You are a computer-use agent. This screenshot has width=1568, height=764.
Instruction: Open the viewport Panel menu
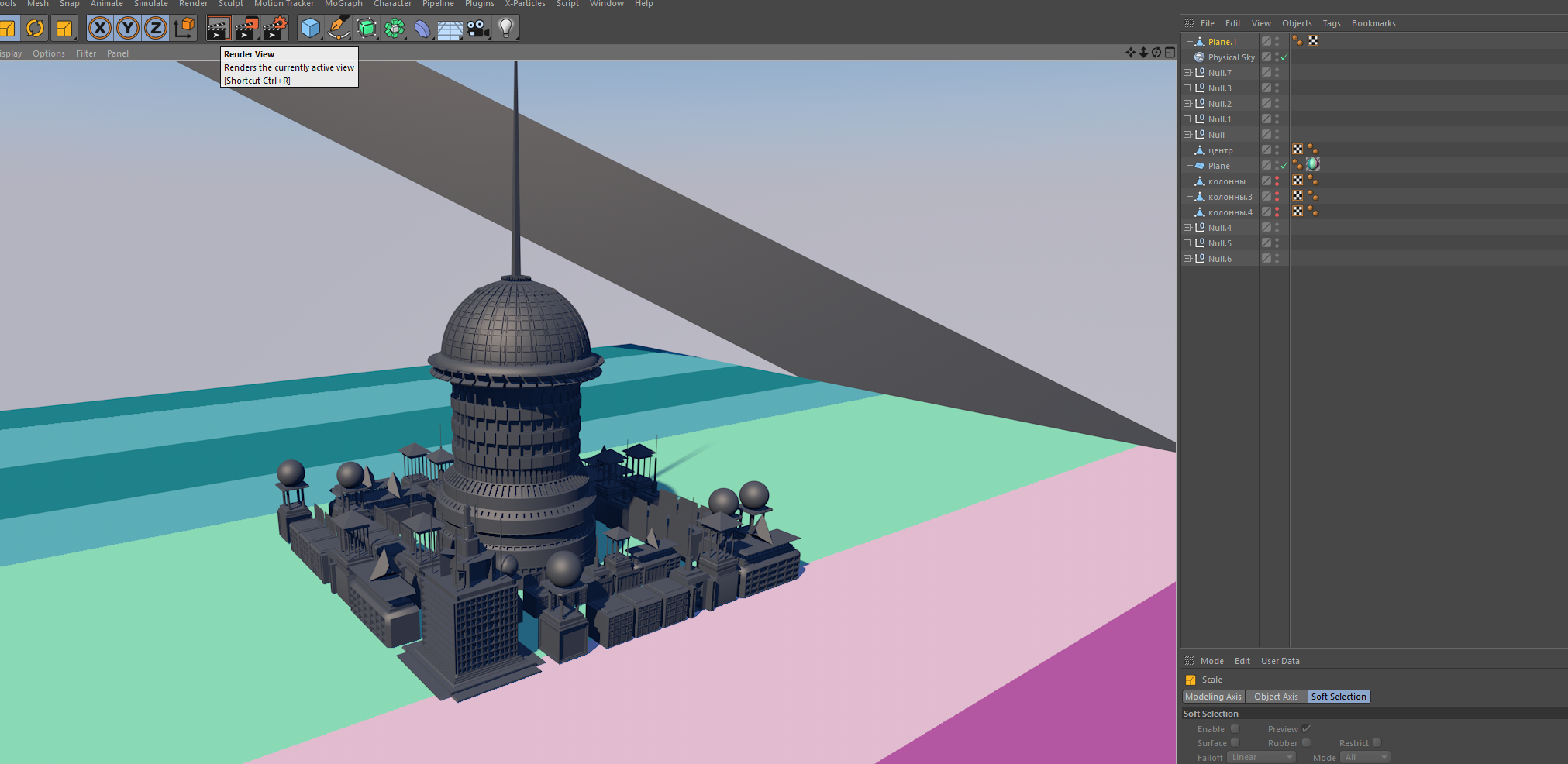(118, 53)
